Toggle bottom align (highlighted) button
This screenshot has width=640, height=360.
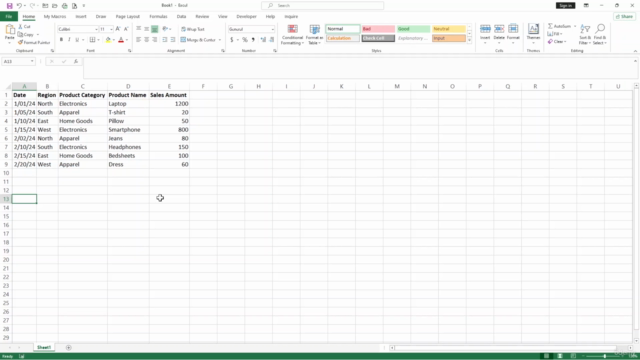click(155, 29)
